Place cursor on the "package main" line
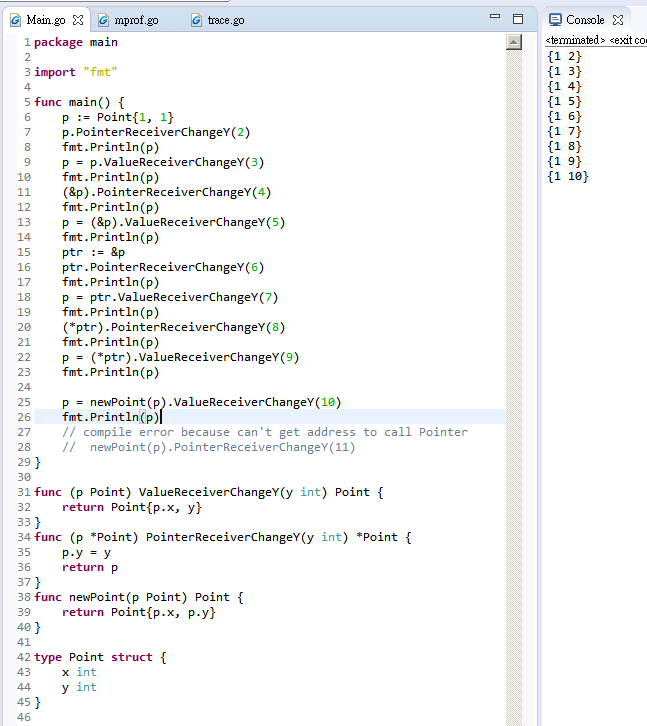This screenshot has height=726, width=647. tap(76, 42)
